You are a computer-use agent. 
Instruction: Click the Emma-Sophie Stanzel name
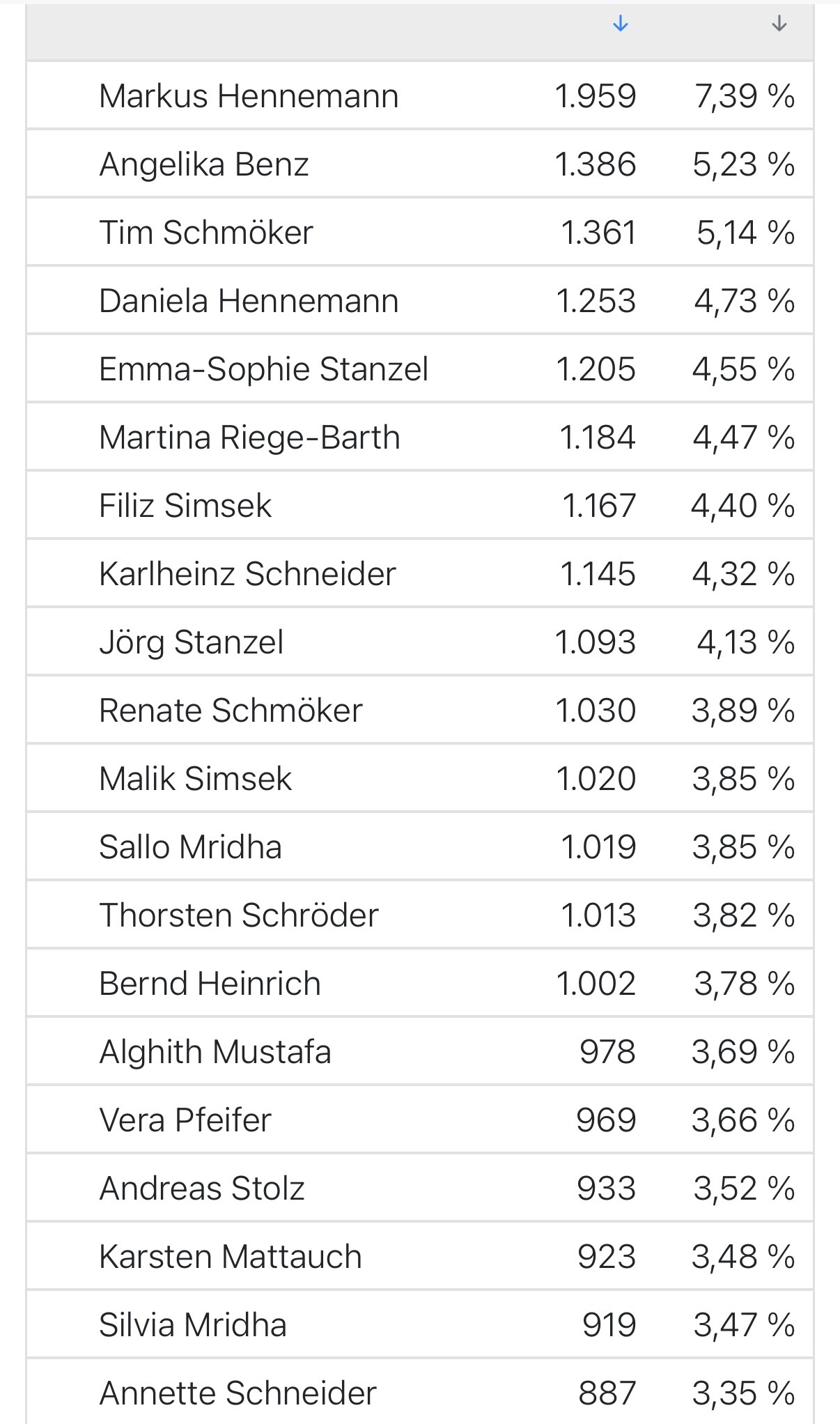click(263, 369)
